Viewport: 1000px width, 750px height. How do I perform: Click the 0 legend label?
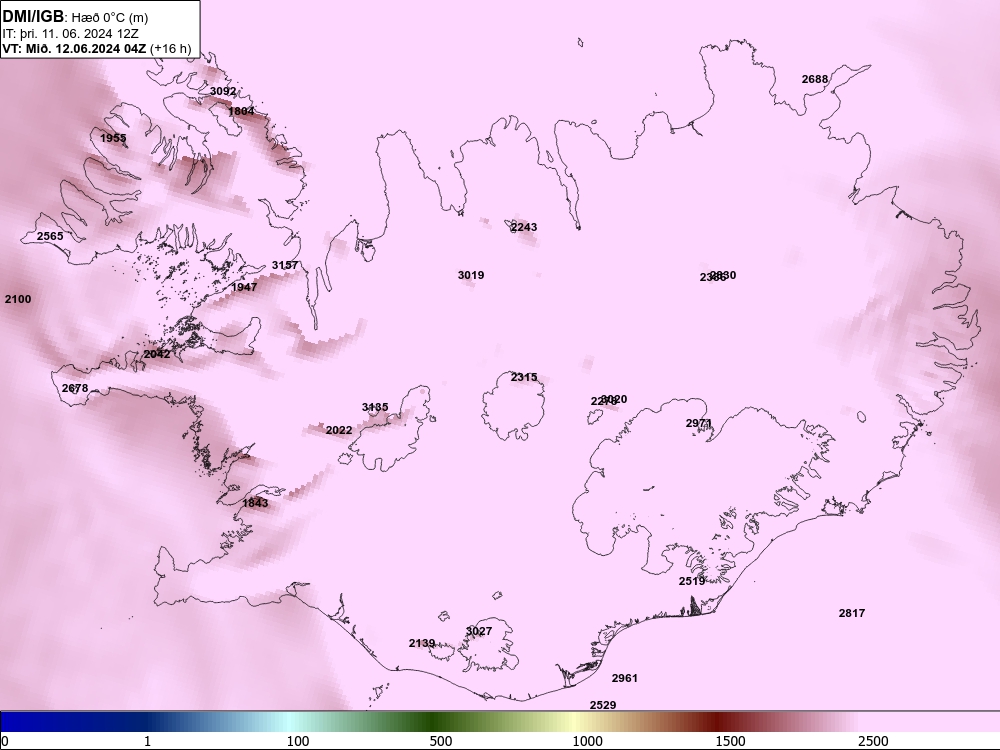click(x=6, y=741)
